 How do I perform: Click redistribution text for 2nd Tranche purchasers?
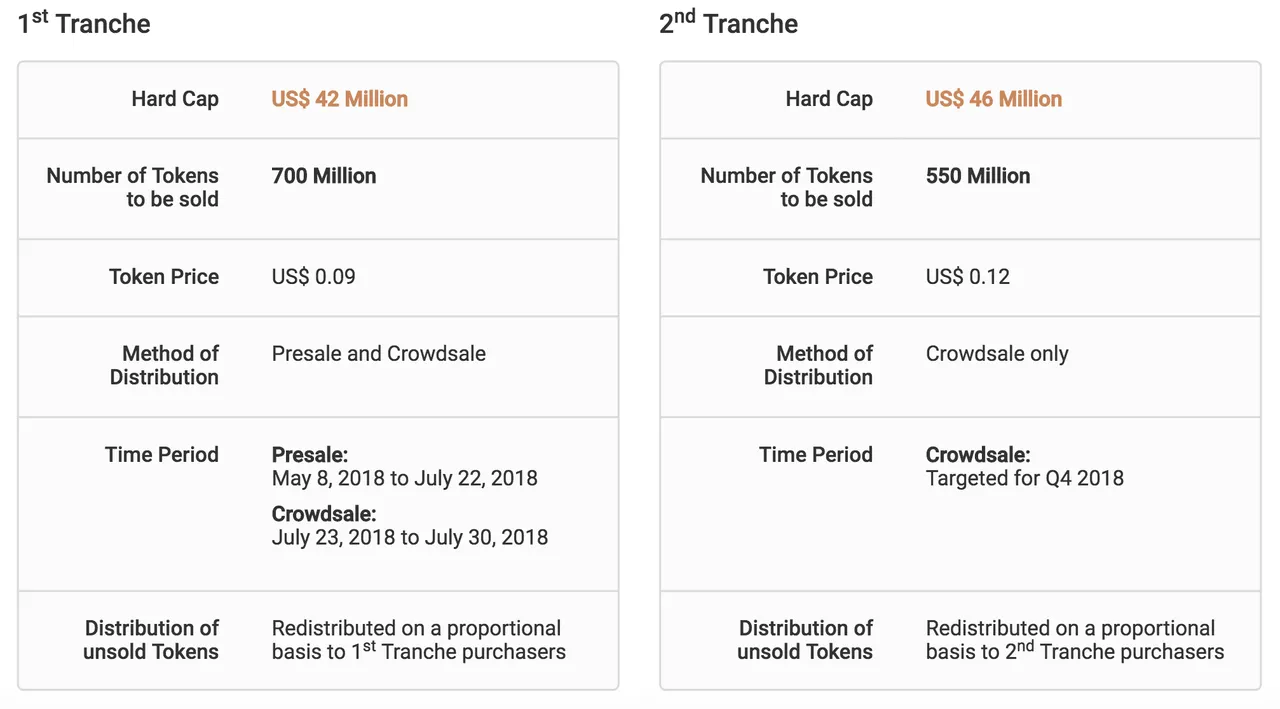tap(1075, 640)
